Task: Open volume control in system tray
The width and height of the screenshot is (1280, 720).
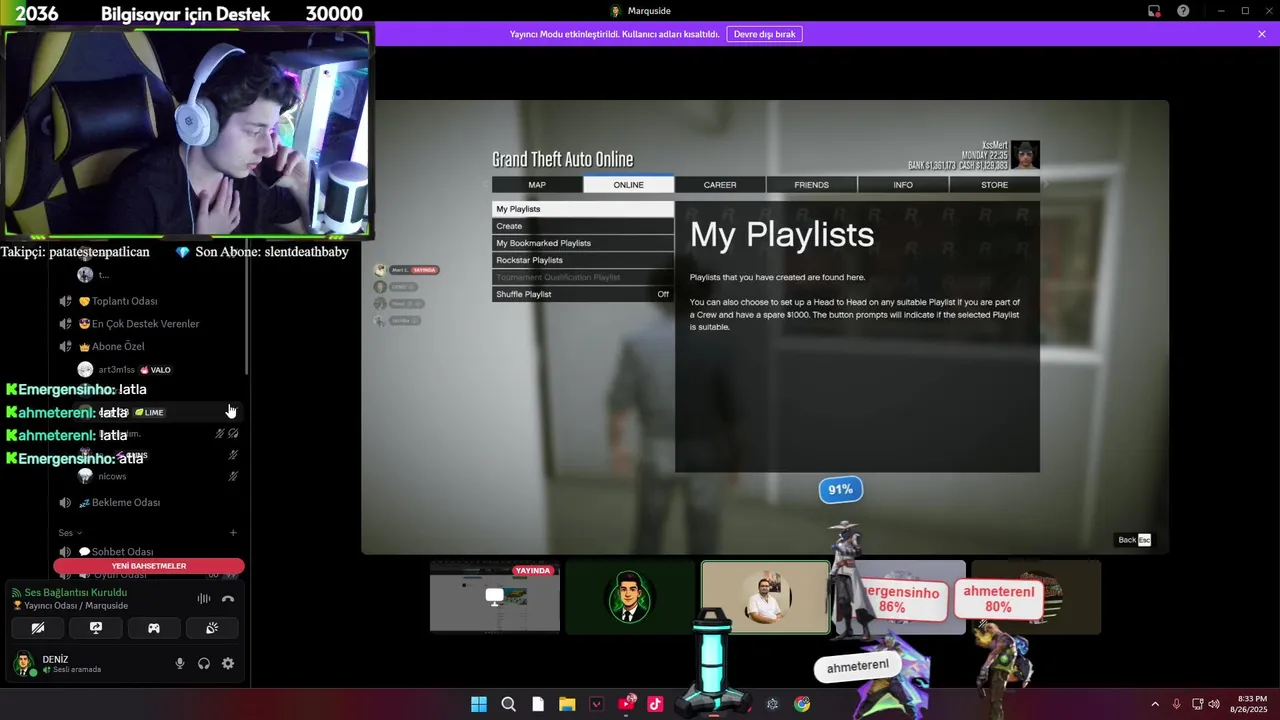Action: tap(1214, 704)
